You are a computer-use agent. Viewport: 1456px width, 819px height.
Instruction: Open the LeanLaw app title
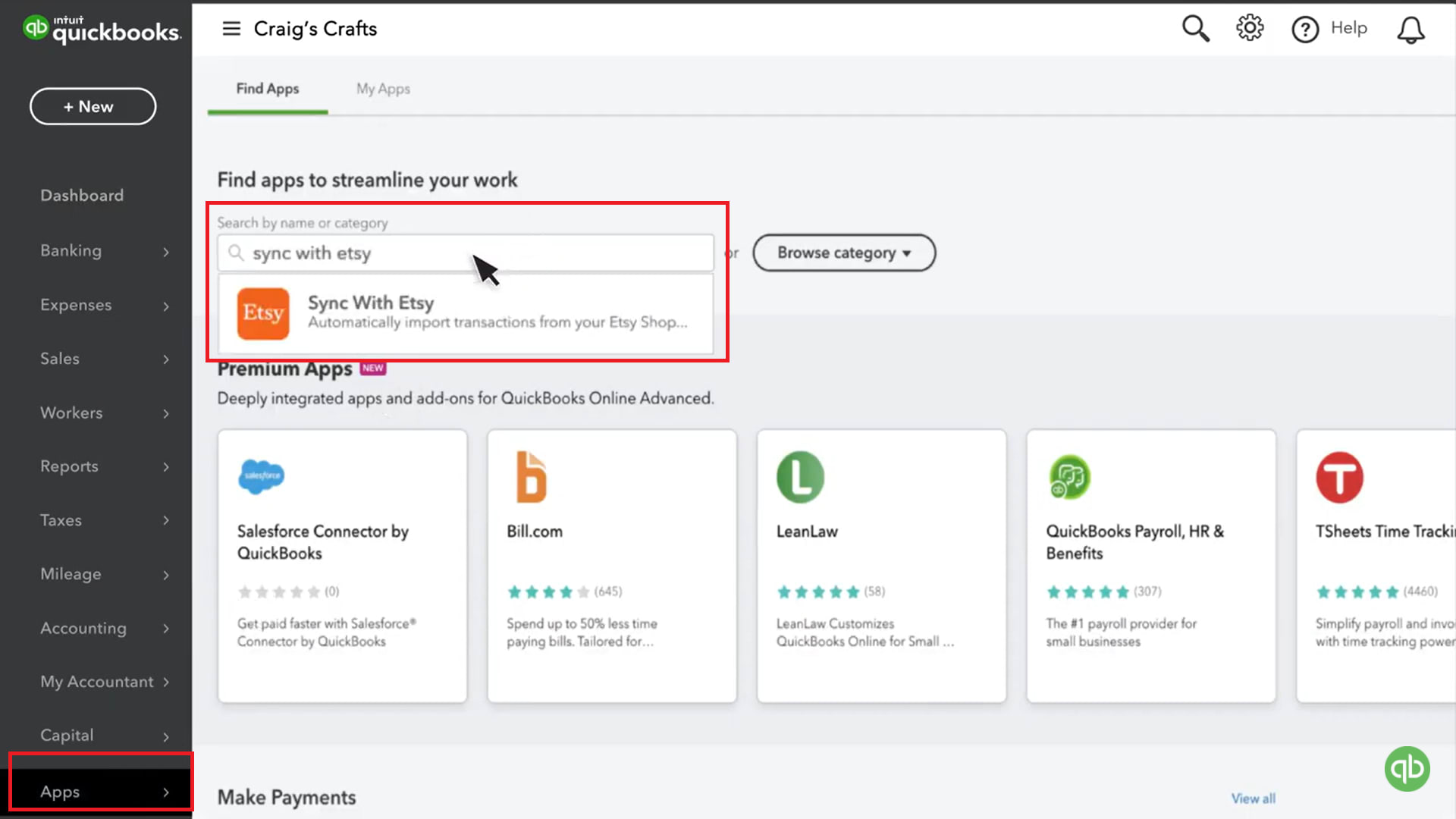click(807, 532)
